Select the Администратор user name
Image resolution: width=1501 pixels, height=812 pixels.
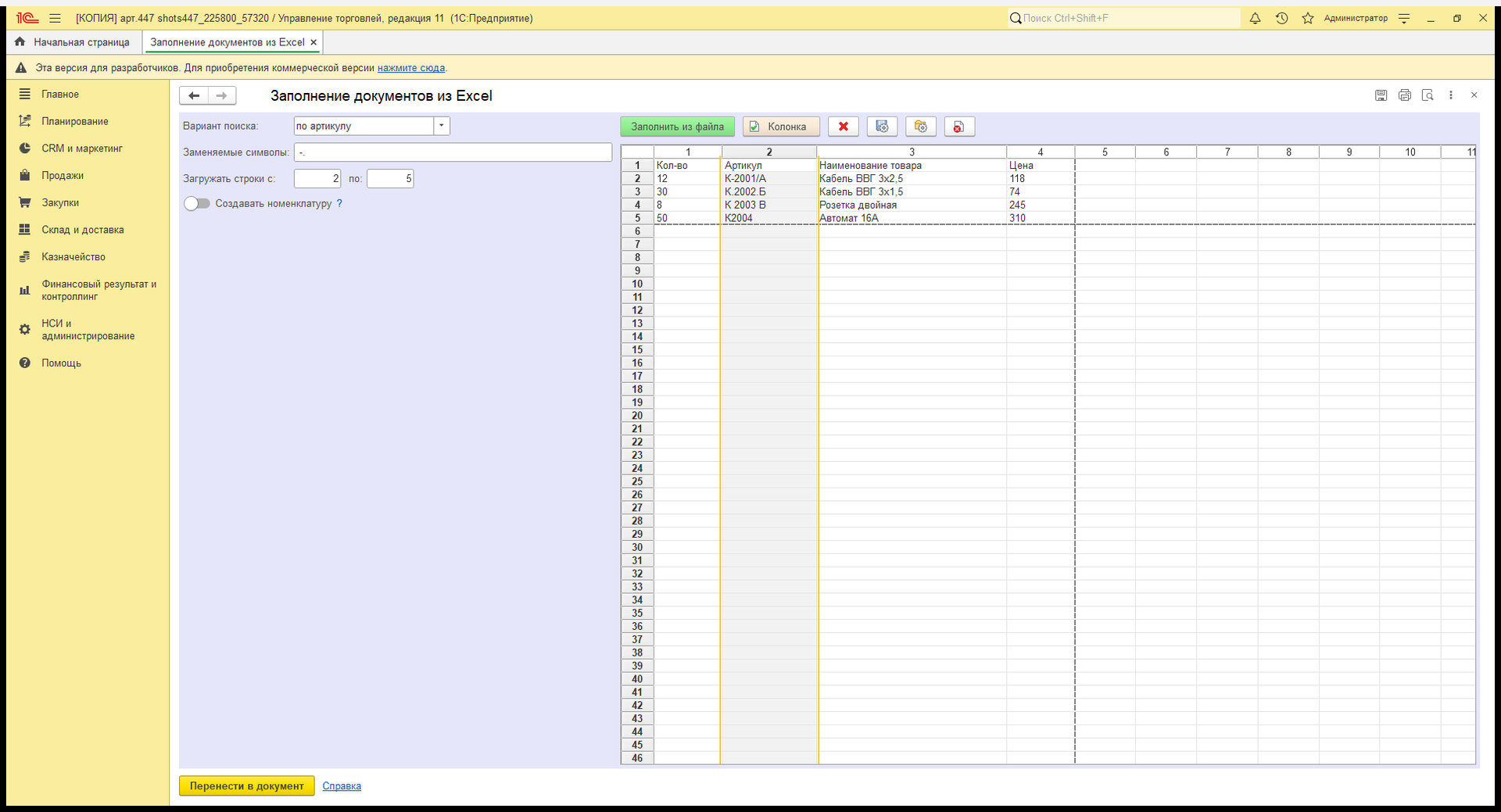click(1356, 18)
